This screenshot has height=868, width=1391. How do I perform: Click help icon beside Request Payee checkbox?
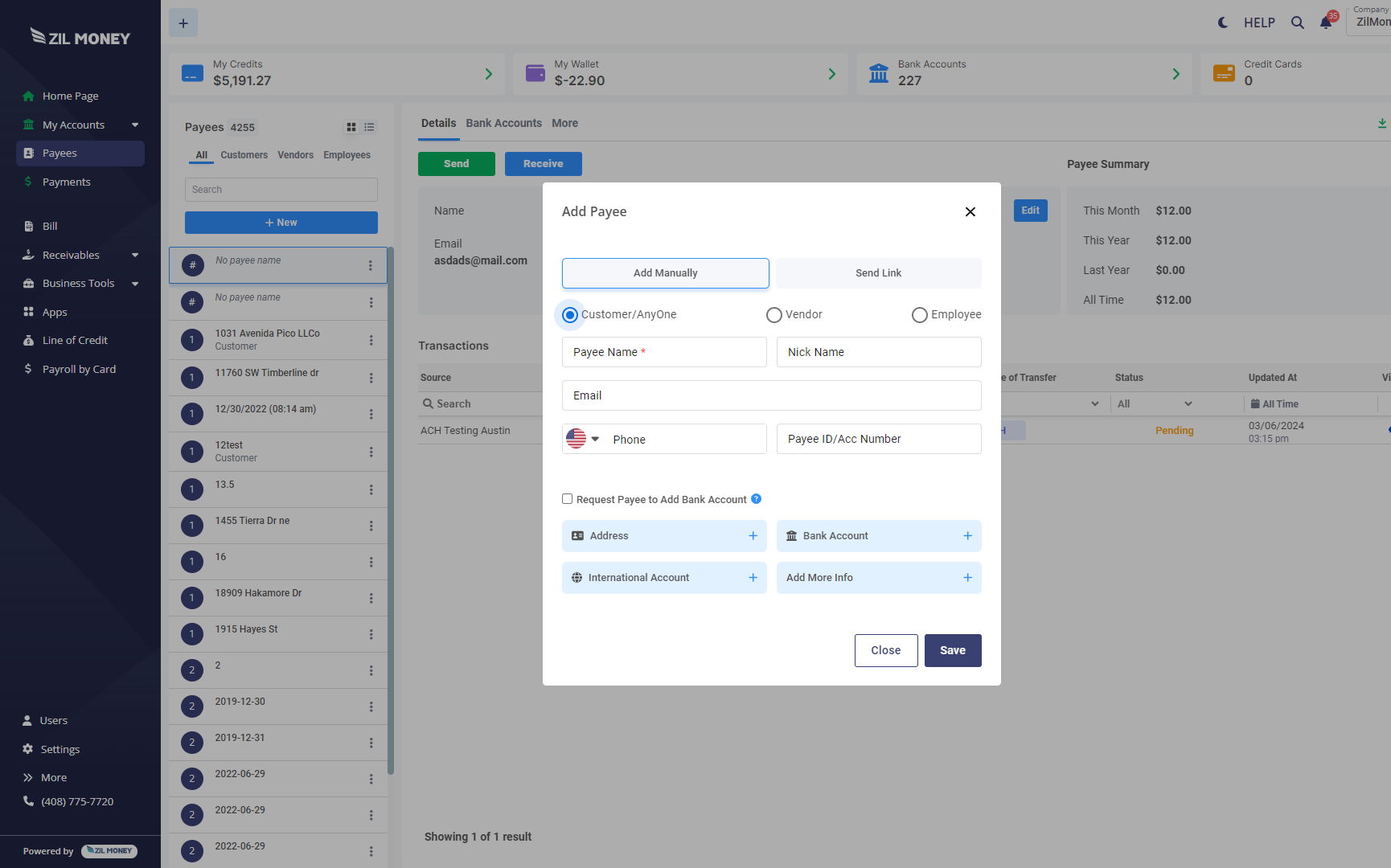click(756, 499)
